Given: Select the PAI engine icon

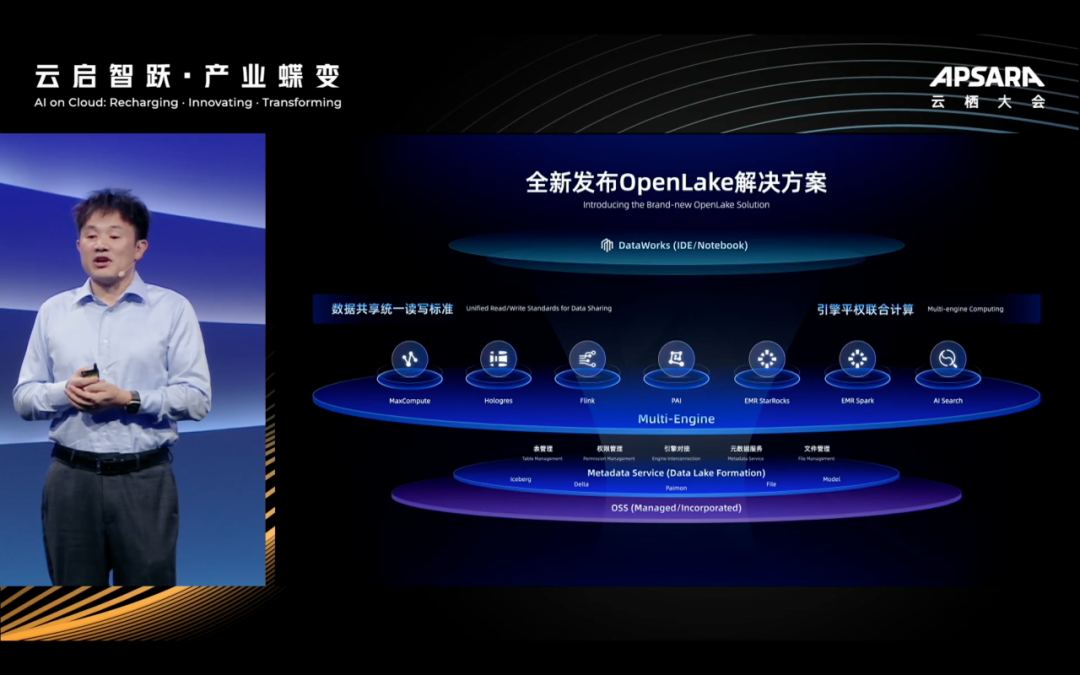Looking at the screenshot, I should 676,359.
